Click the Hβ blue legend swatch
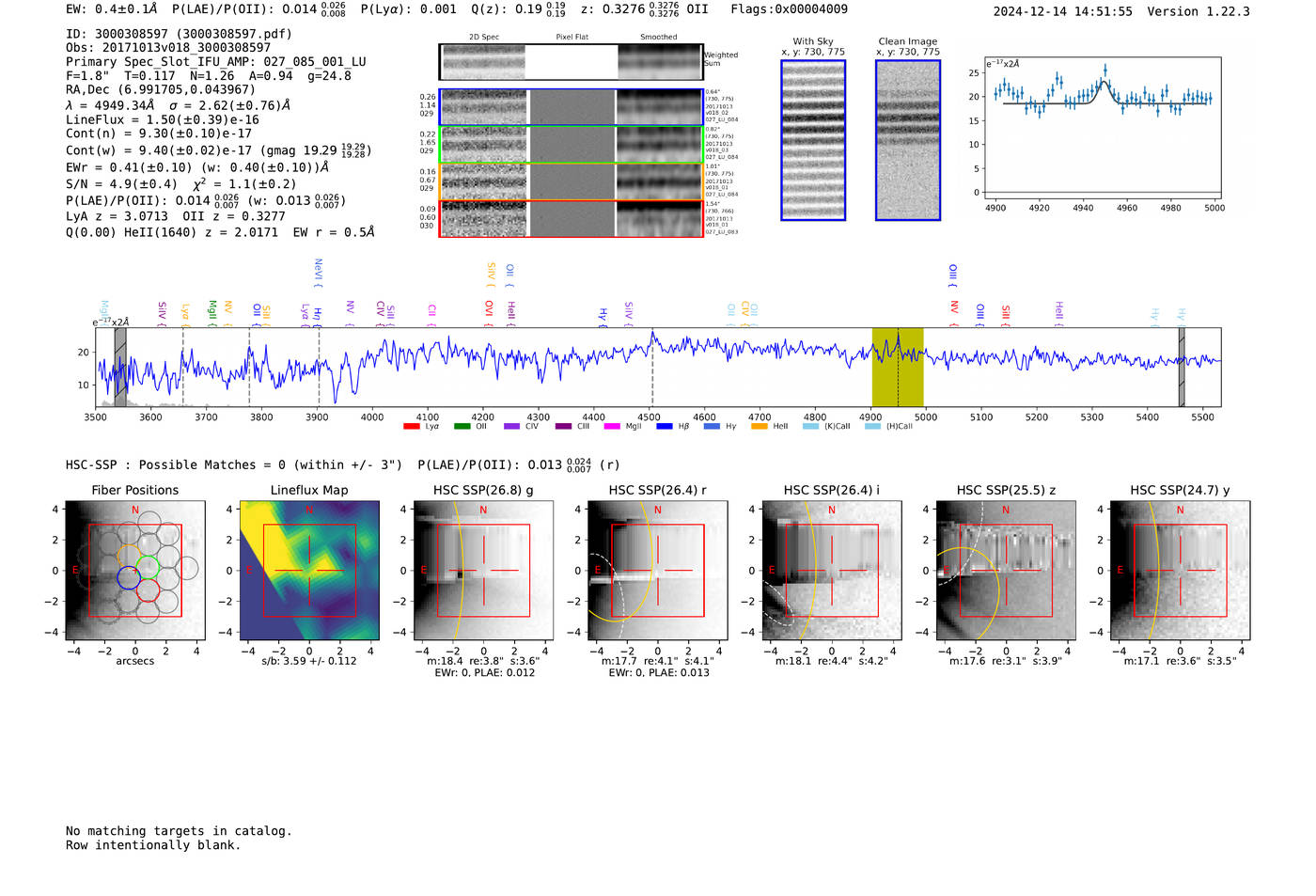Viewport: 1316px width, 896px height. click(x=665, y=426)
